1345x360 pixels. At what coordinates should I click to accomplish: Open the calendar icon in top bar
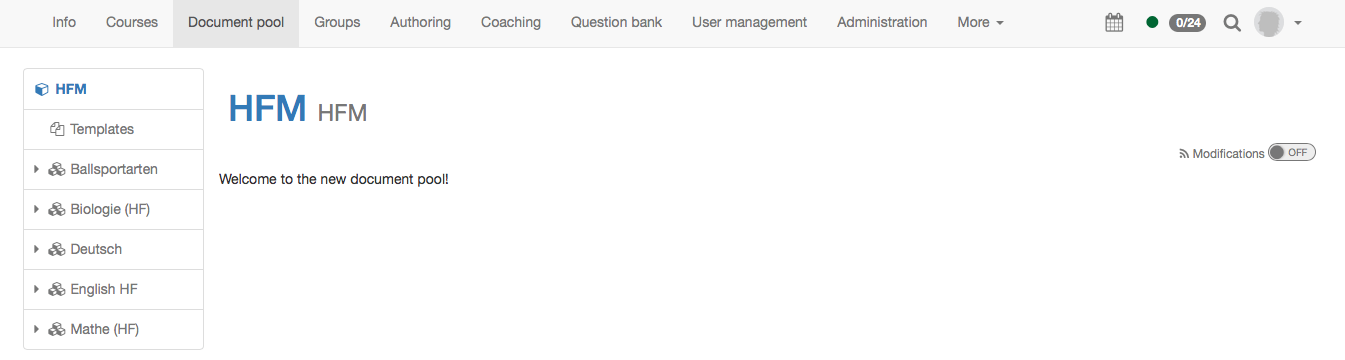point(1114,22)
